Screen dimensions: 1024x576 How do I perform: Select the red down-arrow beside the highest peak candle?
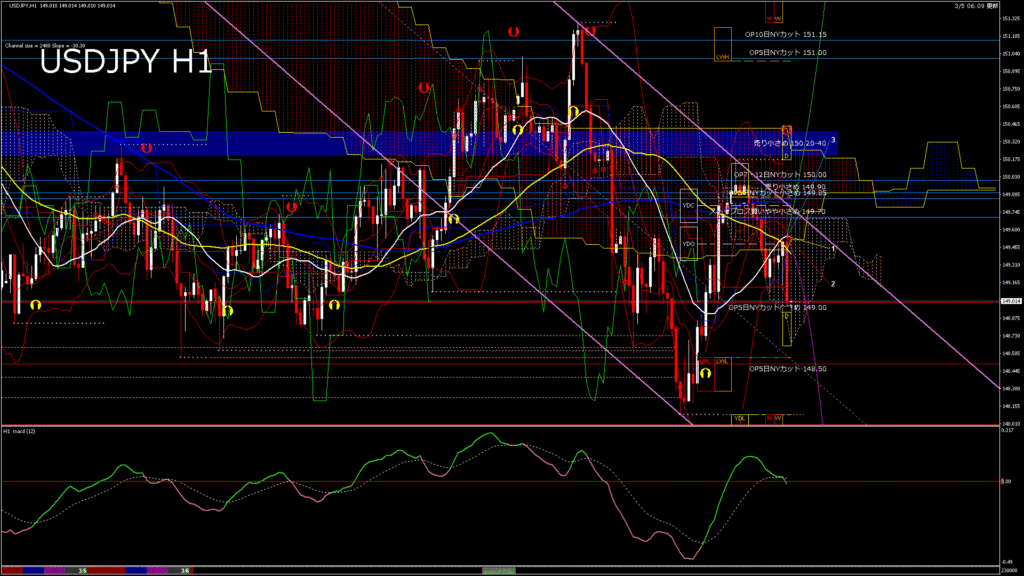590,31
